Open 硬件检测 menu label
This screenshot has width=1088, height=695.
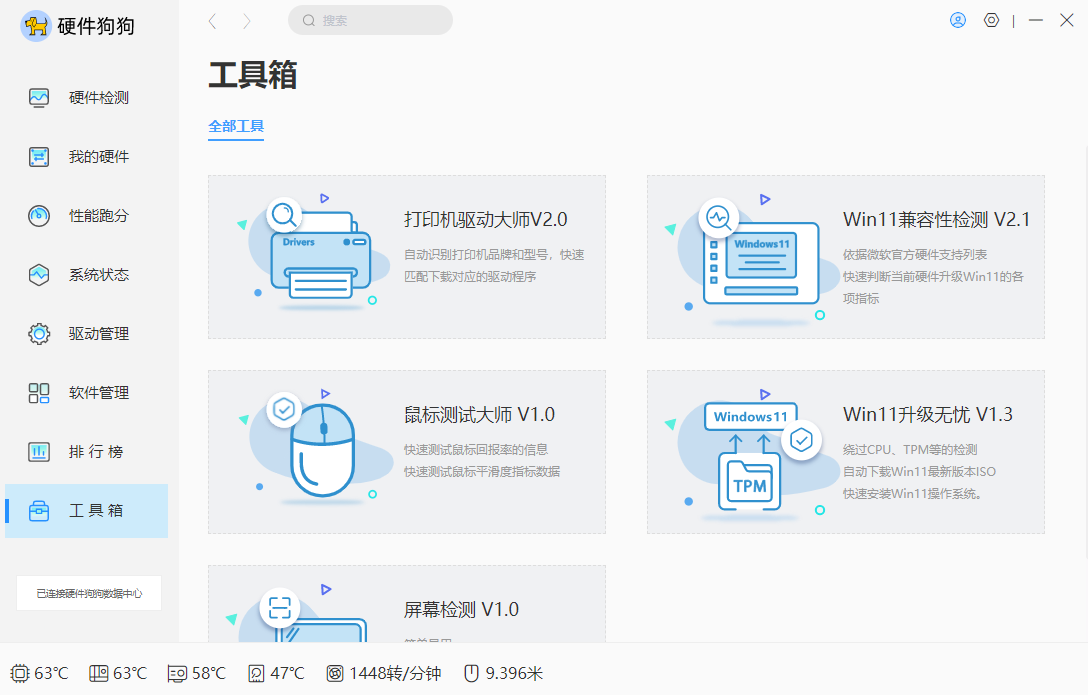(x=99, y=98)
